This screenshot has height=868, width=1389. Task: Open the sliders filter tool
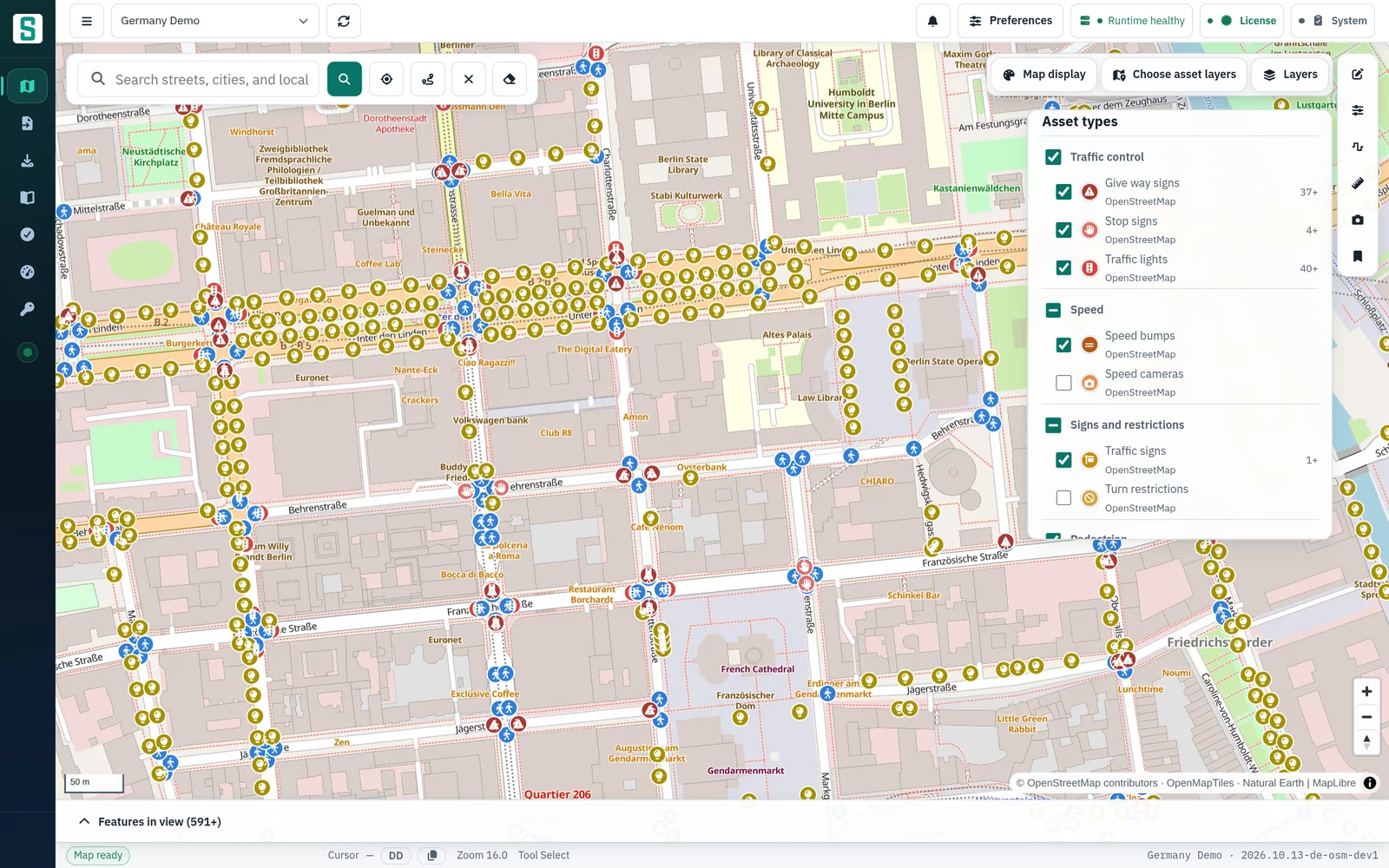point(1358,110)
